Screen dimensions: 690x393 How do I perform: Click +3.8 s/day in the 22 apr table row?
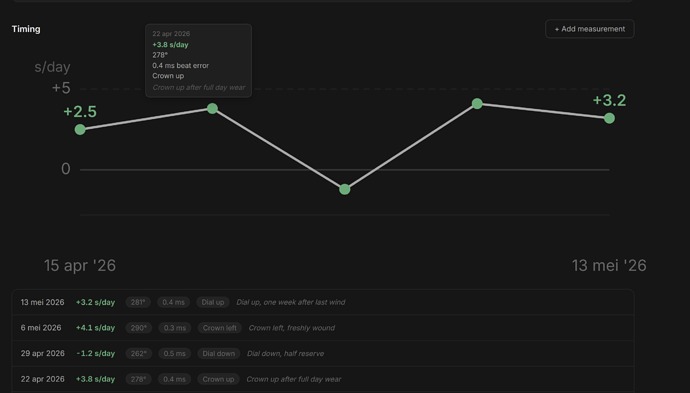[x=95, y=379]
